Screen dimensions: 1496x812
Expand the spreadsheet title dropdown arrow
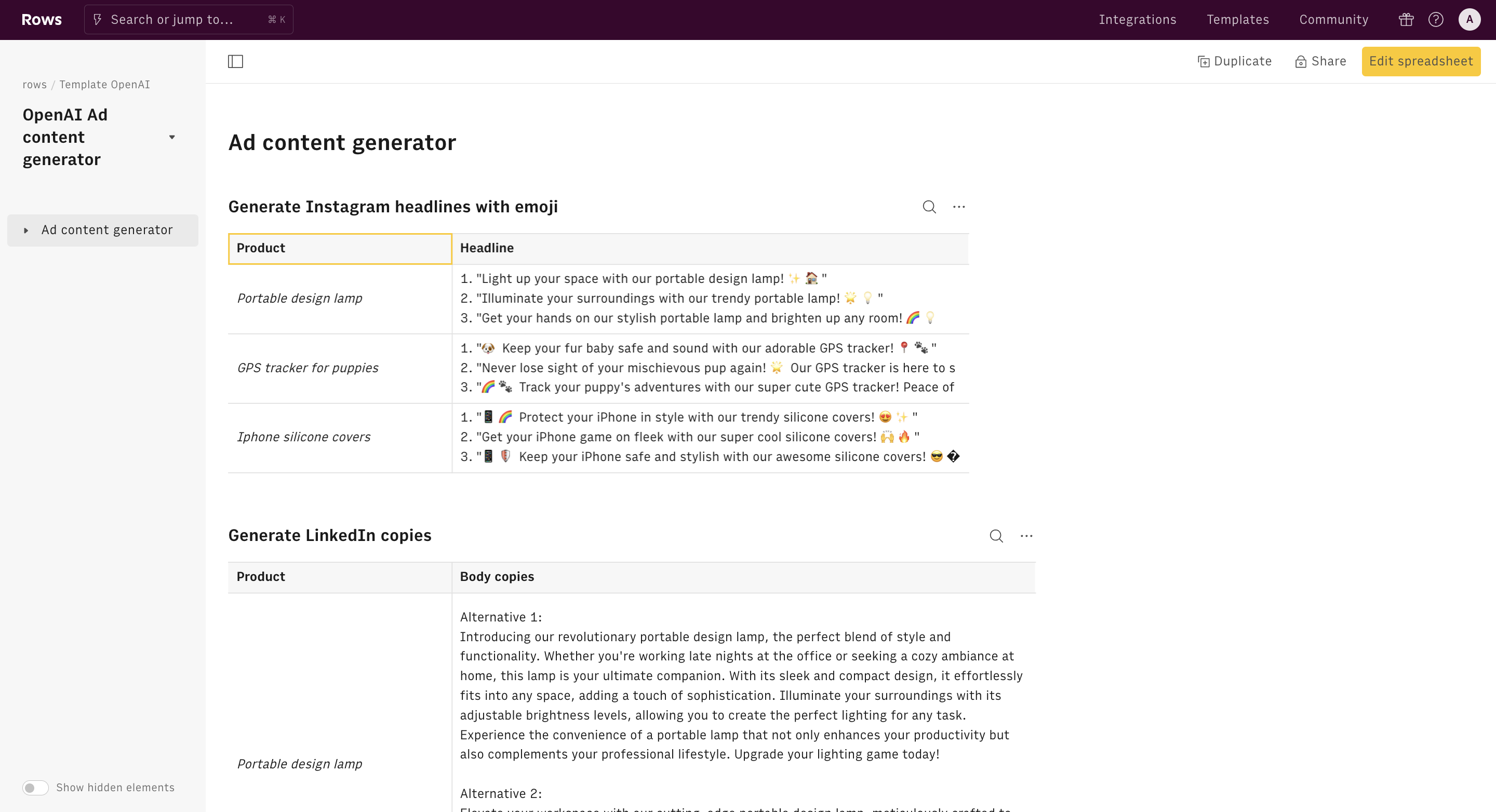(x=172, y=138)
